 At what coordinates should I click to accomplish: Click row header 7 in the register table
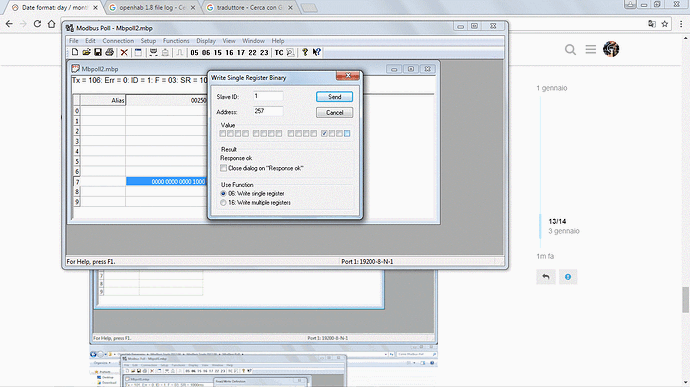tap(77, 181)
